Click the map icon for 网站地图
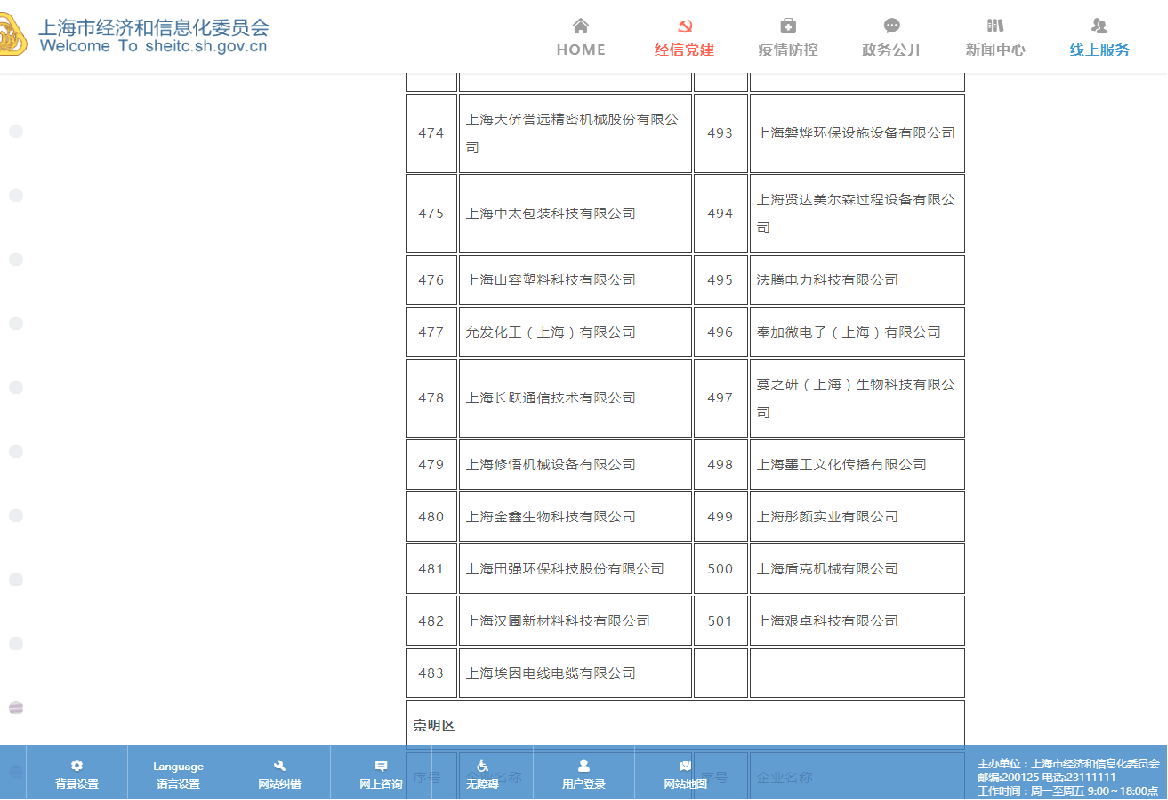The height and width of the screenshot is (800, 1168). [x=685, y=766]
